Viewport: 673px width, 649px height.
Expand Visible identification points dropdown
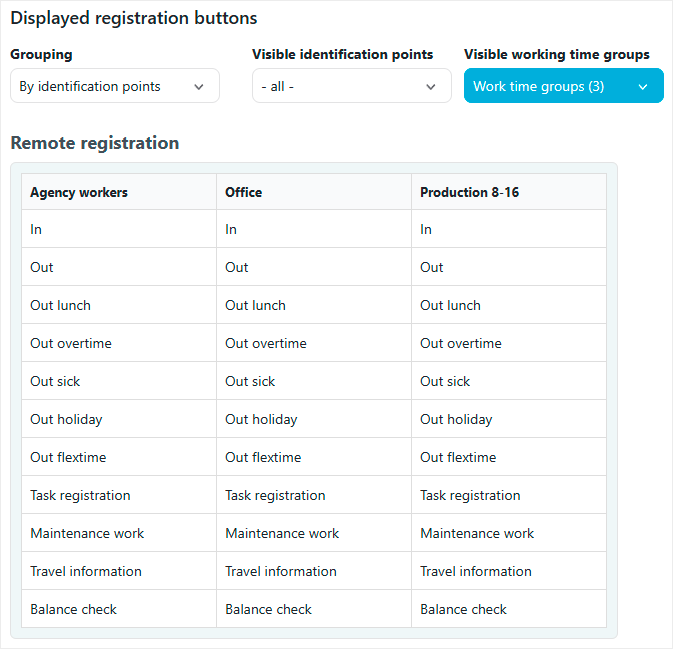pos(351,86)
